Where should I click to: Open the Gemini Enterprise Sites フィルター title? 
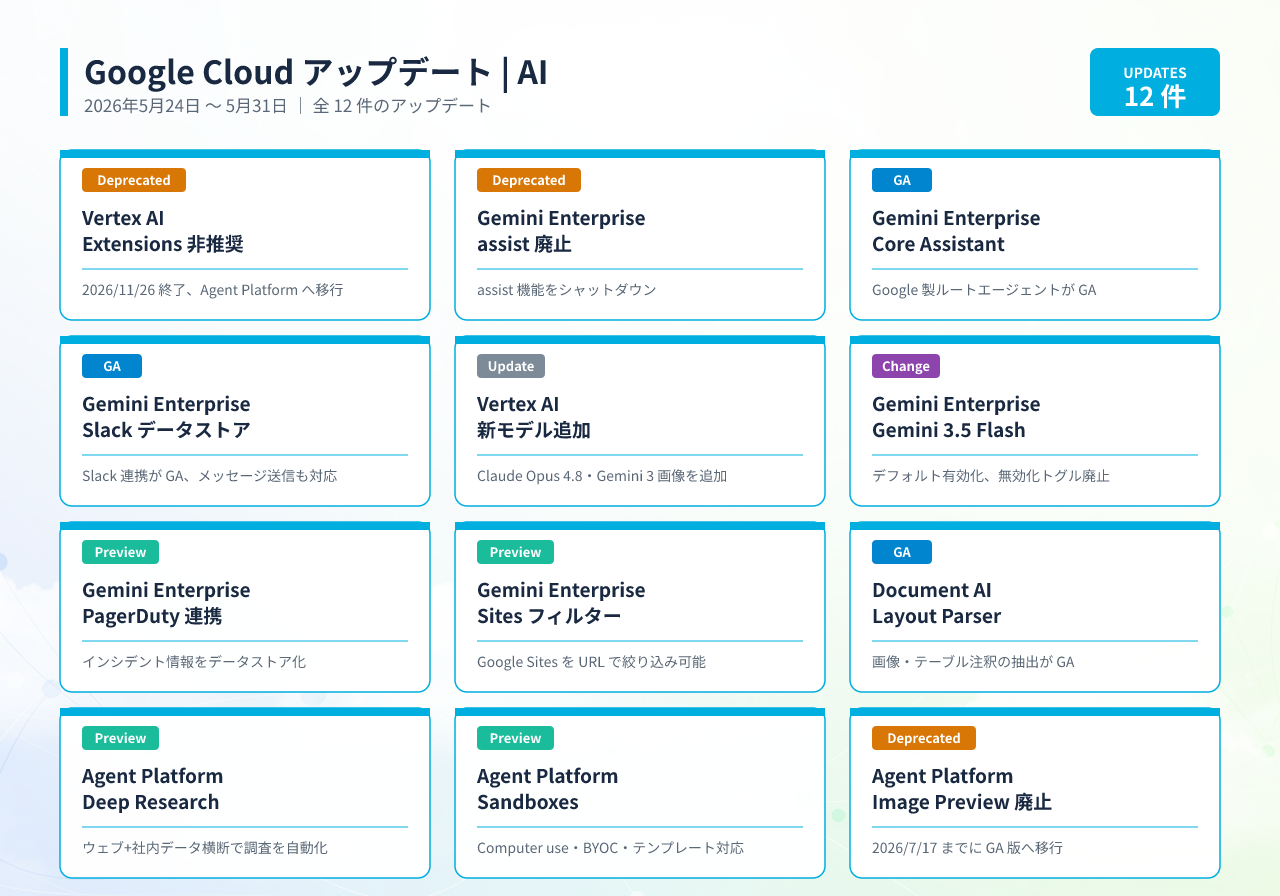tap(561, 603)
